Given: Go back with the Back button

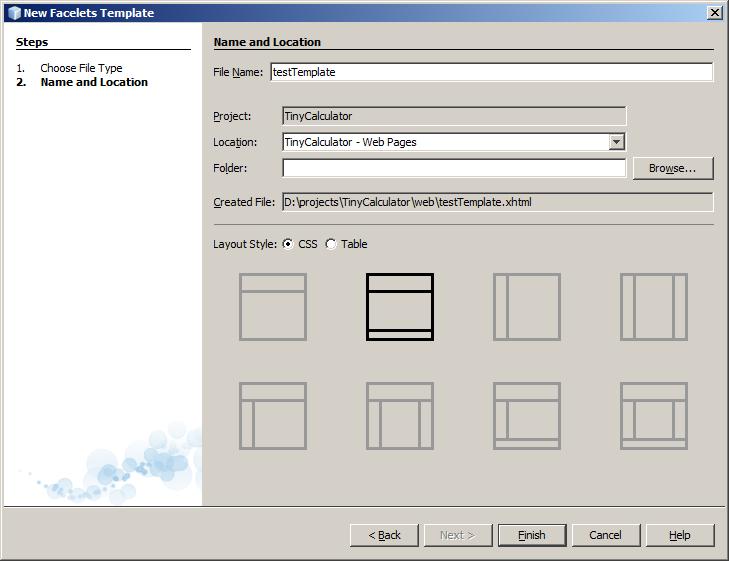Looking at the screenshot, I should 384,535.
